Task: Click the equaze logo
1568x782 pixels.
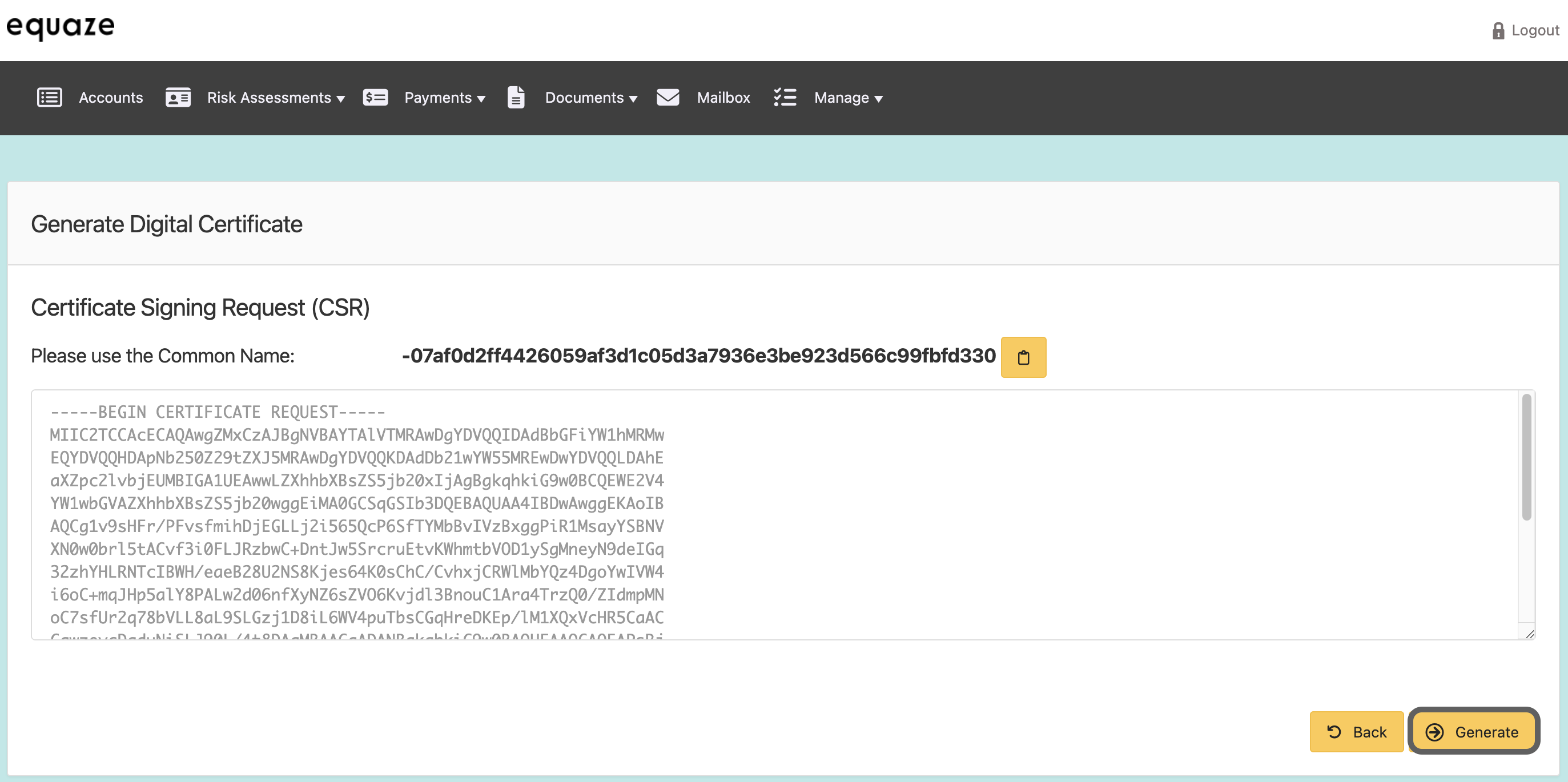Action: (61, 27)
